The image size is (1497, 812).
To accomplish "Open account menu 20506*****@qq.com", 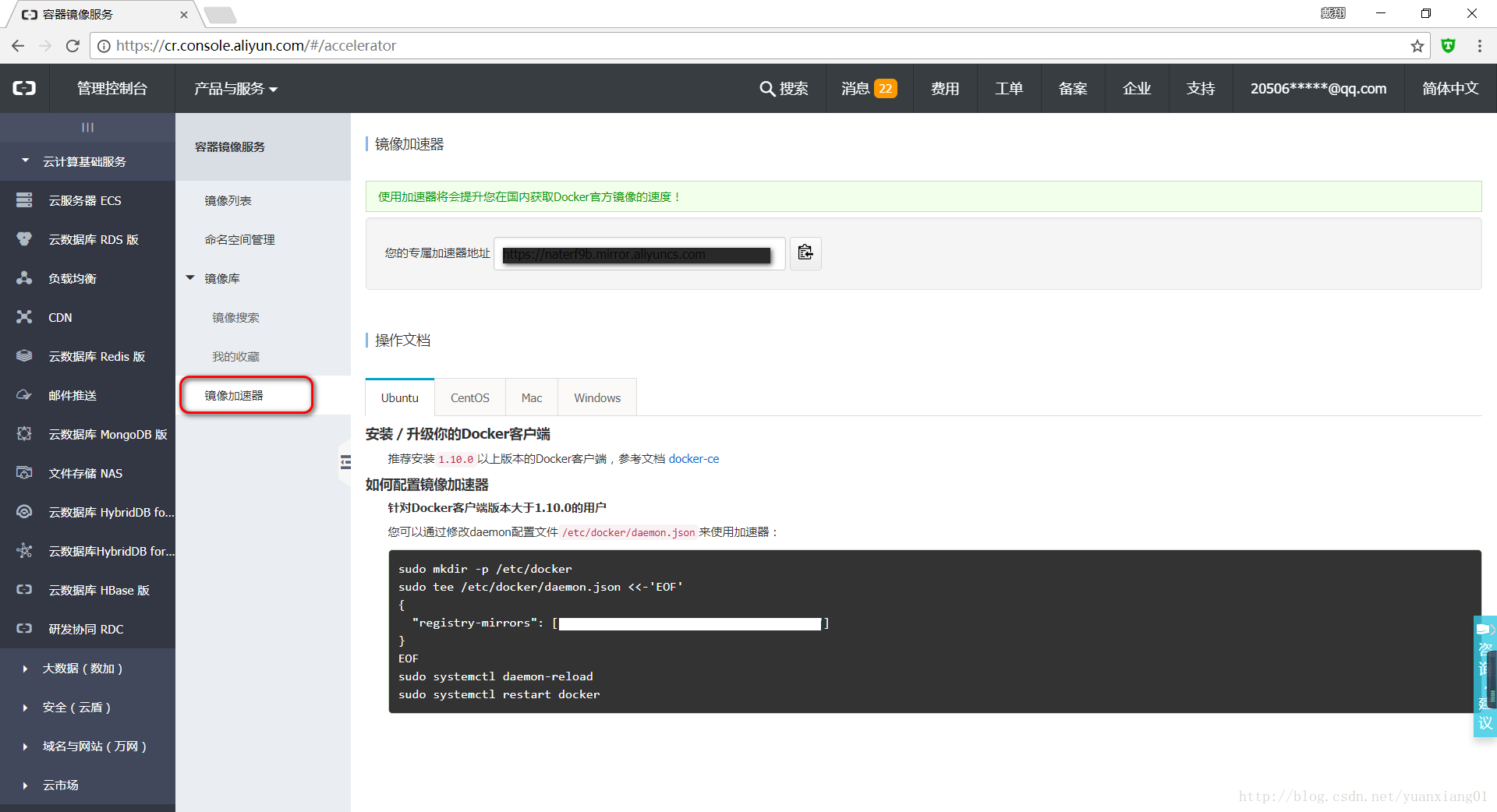I will click(x=1318, y=89).
